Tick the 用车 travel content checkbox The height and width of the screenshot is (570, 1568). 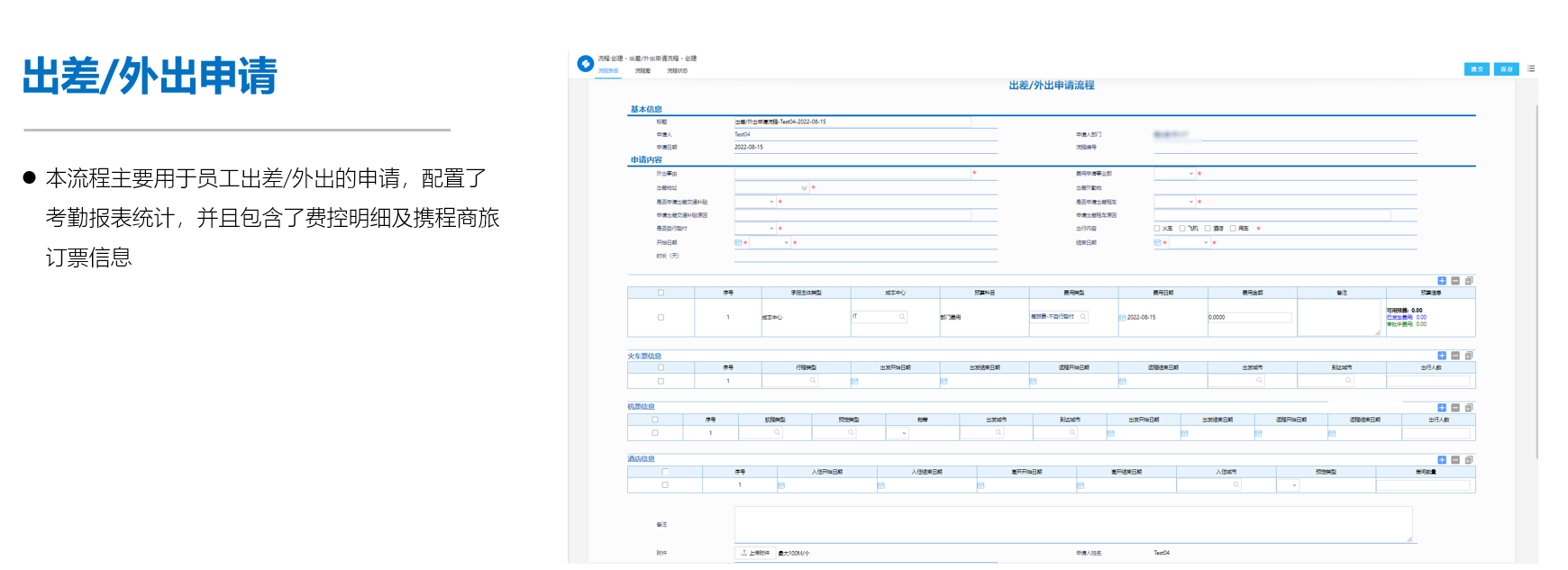[1233, 229]
